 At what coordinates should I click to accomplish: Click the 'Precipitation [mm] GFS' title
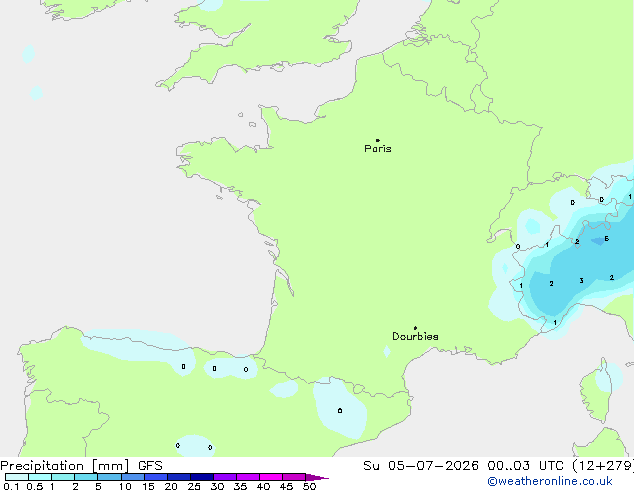pos(81,466)
